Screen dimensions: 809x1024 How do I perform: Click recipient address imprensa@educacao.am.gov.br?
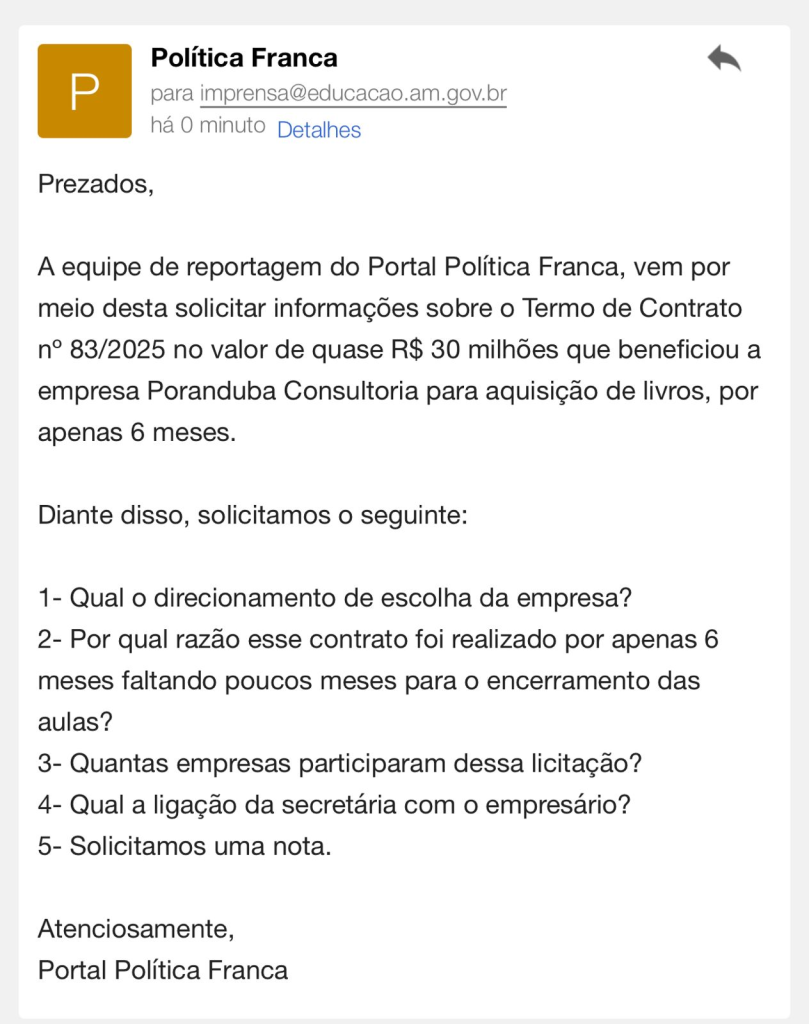coord(353,94)
